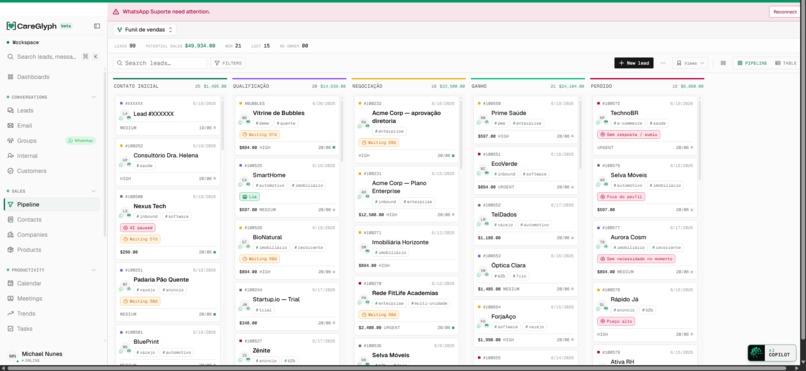Open the Consultório Dra. Helena card
Screen dimensions: 806x371
point(168,162)
